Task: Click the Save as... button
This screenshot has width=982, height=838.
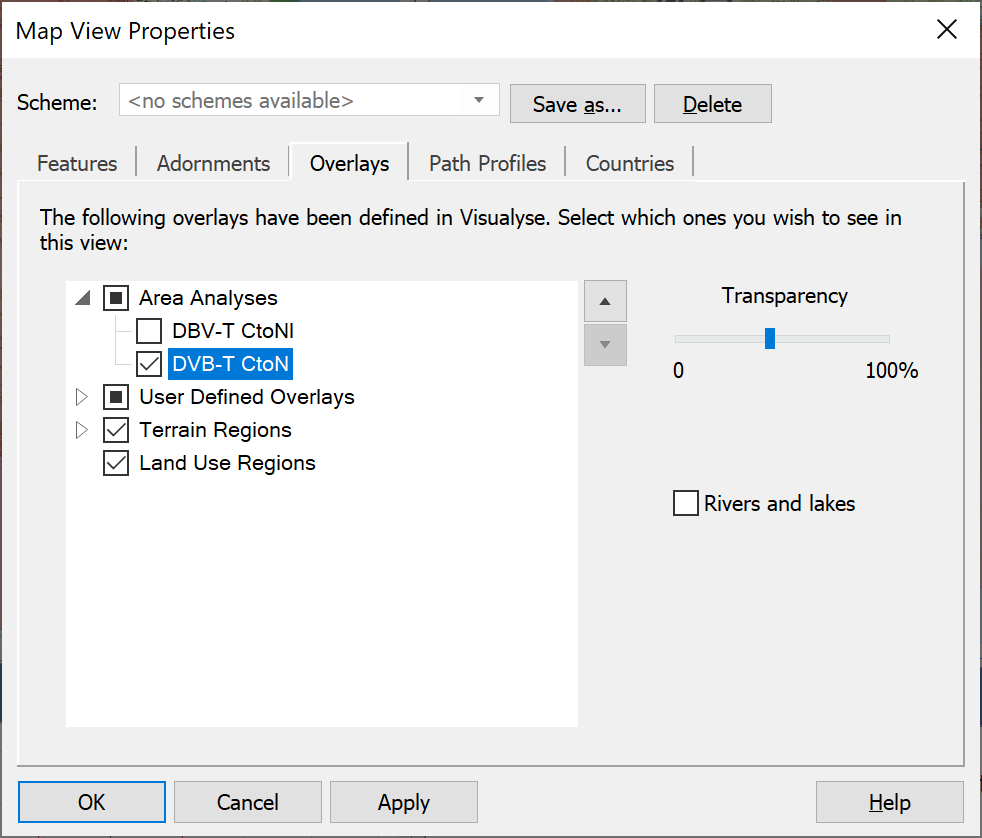Action: [x=577, y=104]
